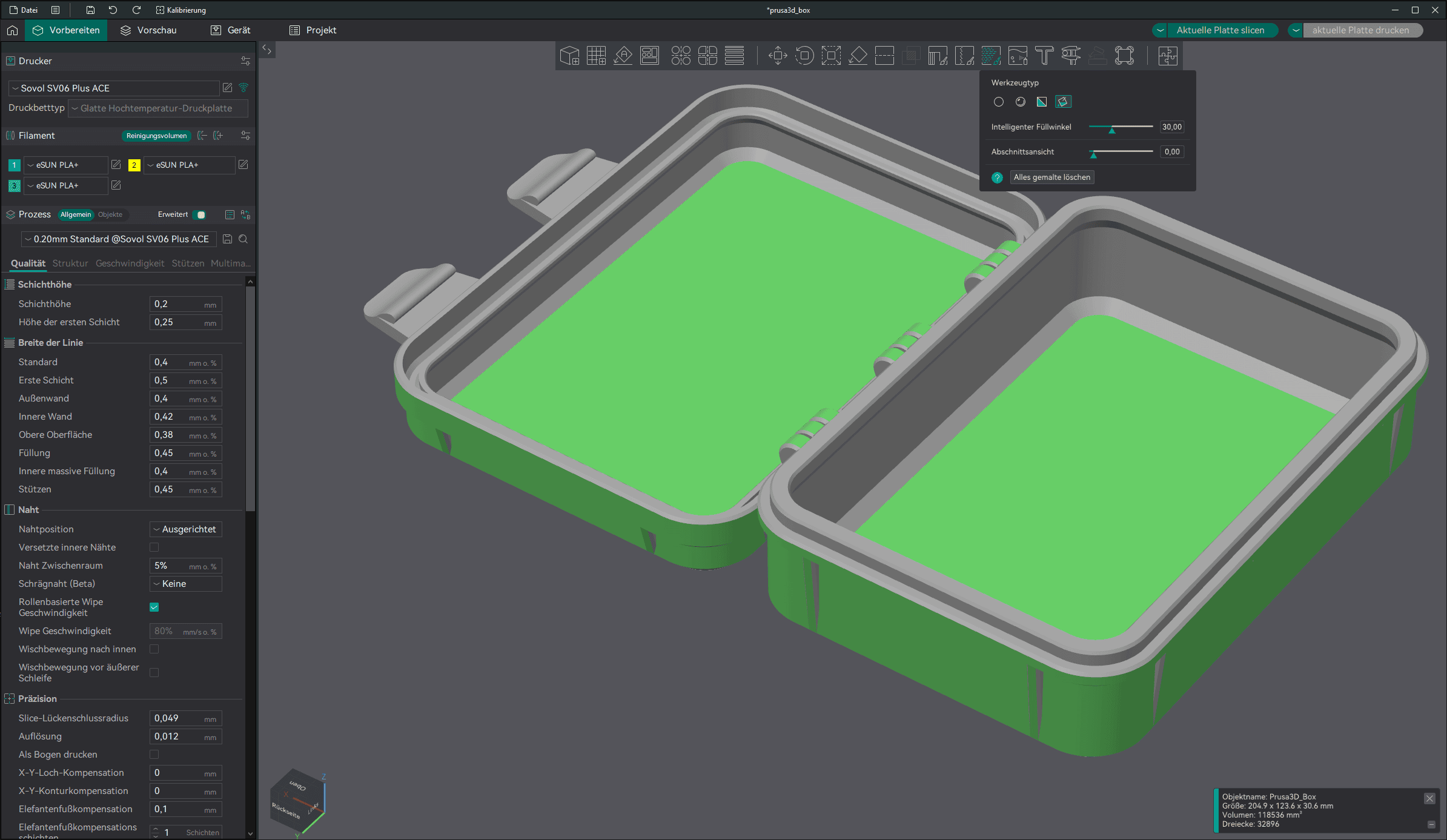Activate the Move tool in toolbar
1447x840 pixels.
[x=778, y=56]
